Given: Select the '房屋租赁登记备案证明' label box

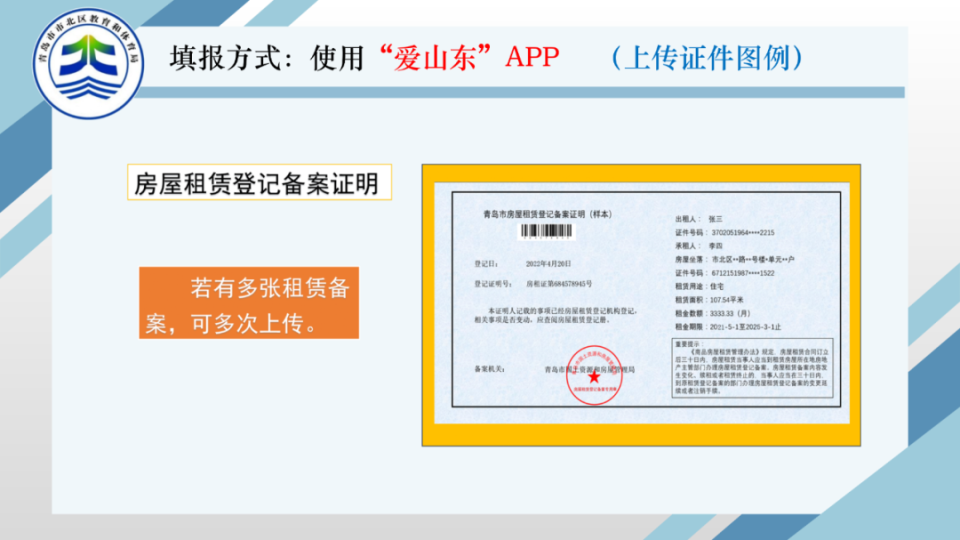Looking at the screenshot, I should click(260, 182).
